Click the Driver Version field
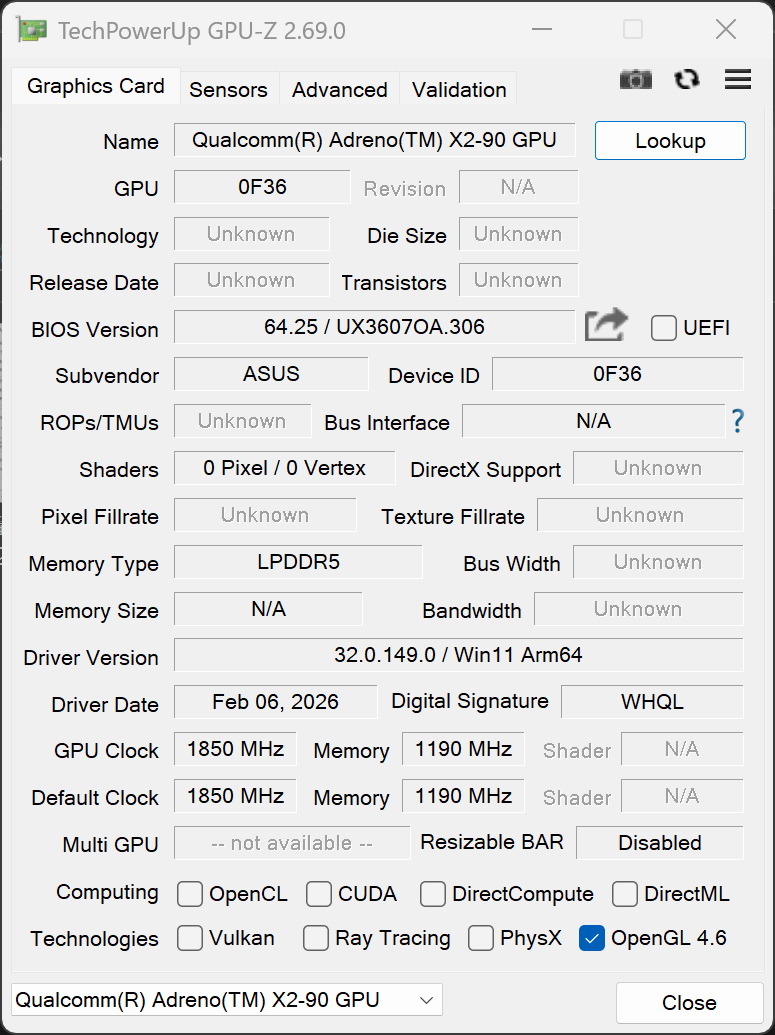 458,655
